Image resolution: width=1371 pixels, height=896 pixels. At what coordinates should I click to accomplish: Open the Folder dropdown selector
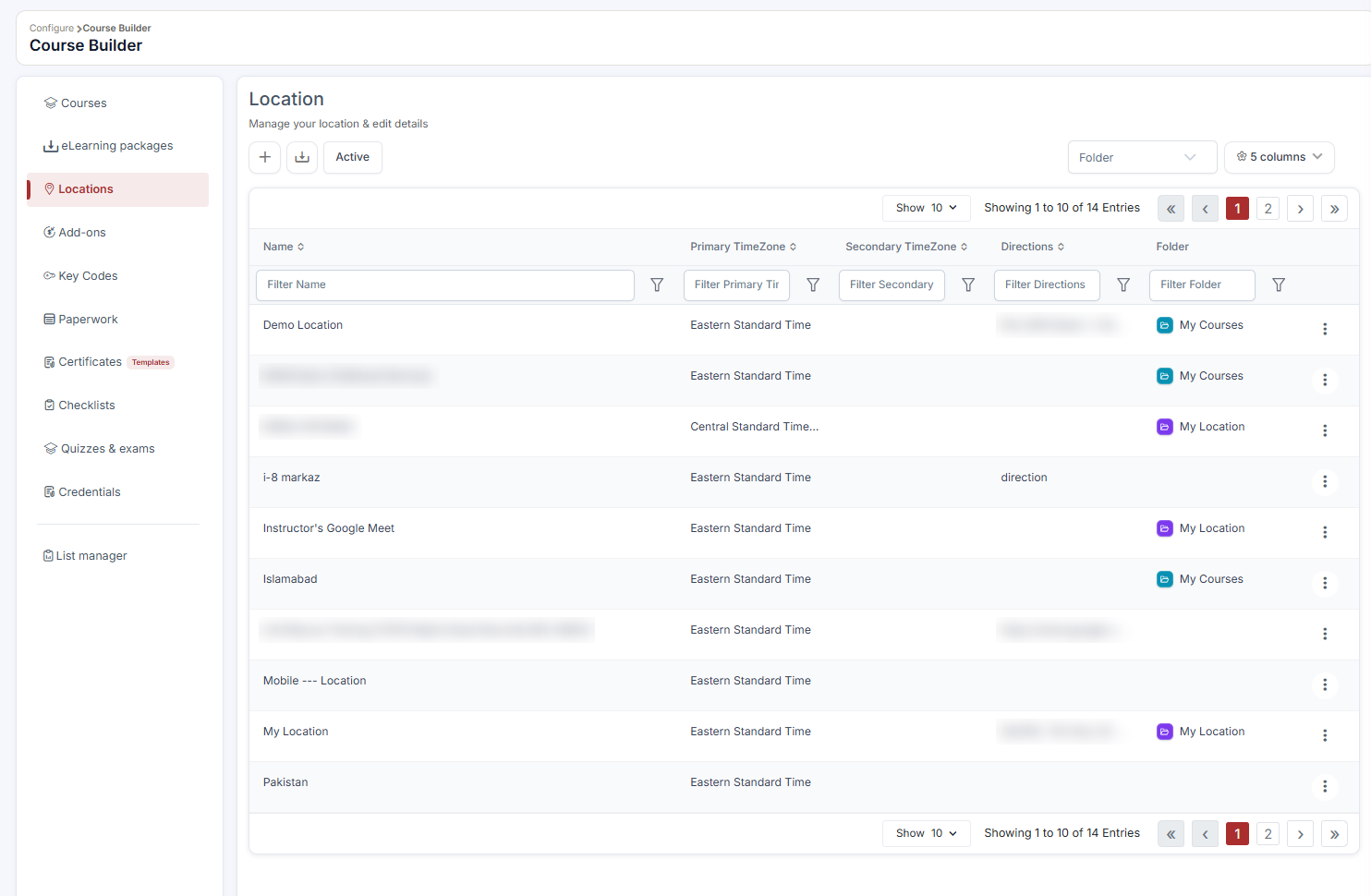[1142, 157]
